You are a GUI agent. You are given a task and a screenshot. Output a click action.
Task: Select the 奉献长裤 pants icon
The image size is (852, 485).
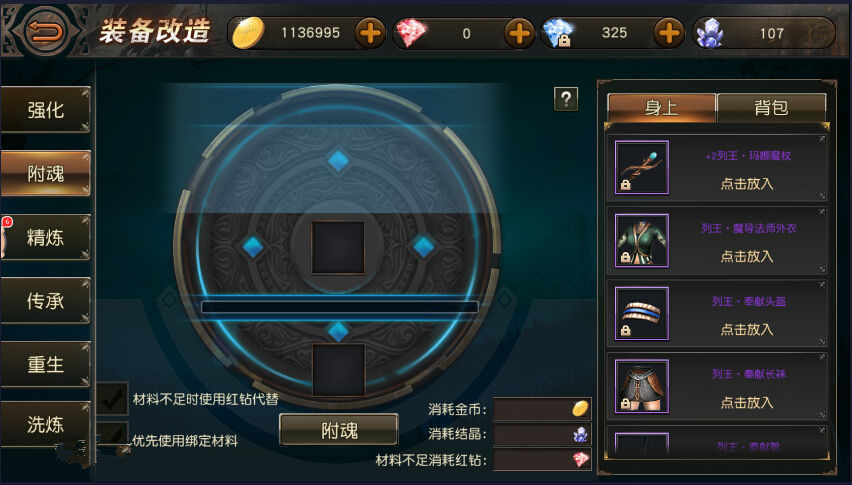tap(642, 386)
